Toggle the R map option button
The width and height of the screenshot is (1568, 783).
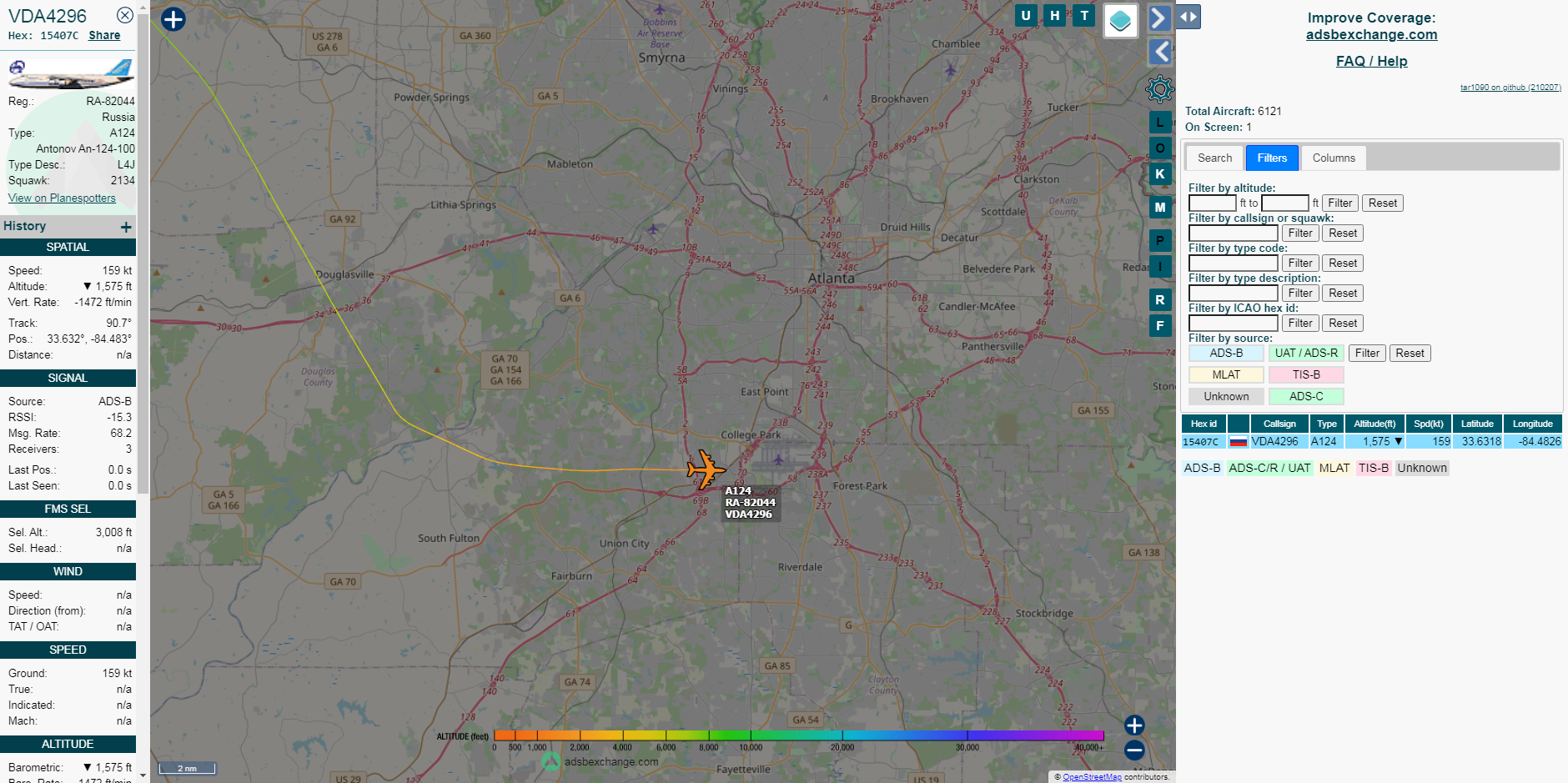coord(1160,300)
